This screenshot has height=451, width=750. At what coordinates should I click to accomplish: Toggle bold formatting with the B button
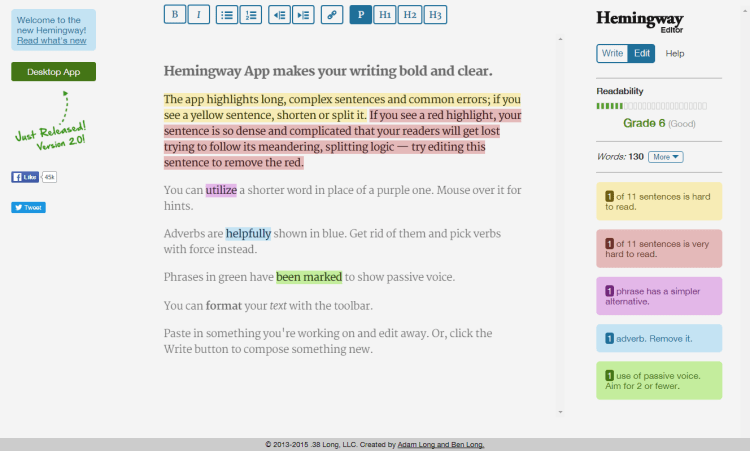[175, 14]
